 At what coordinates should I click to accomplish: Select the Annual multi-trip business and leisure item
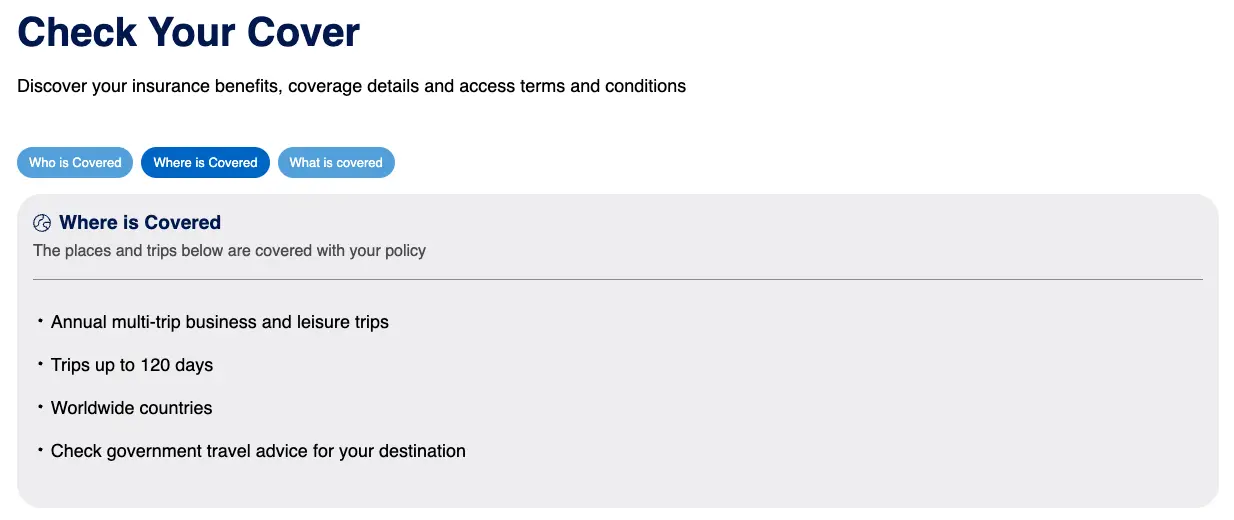(x=220, y=322)
